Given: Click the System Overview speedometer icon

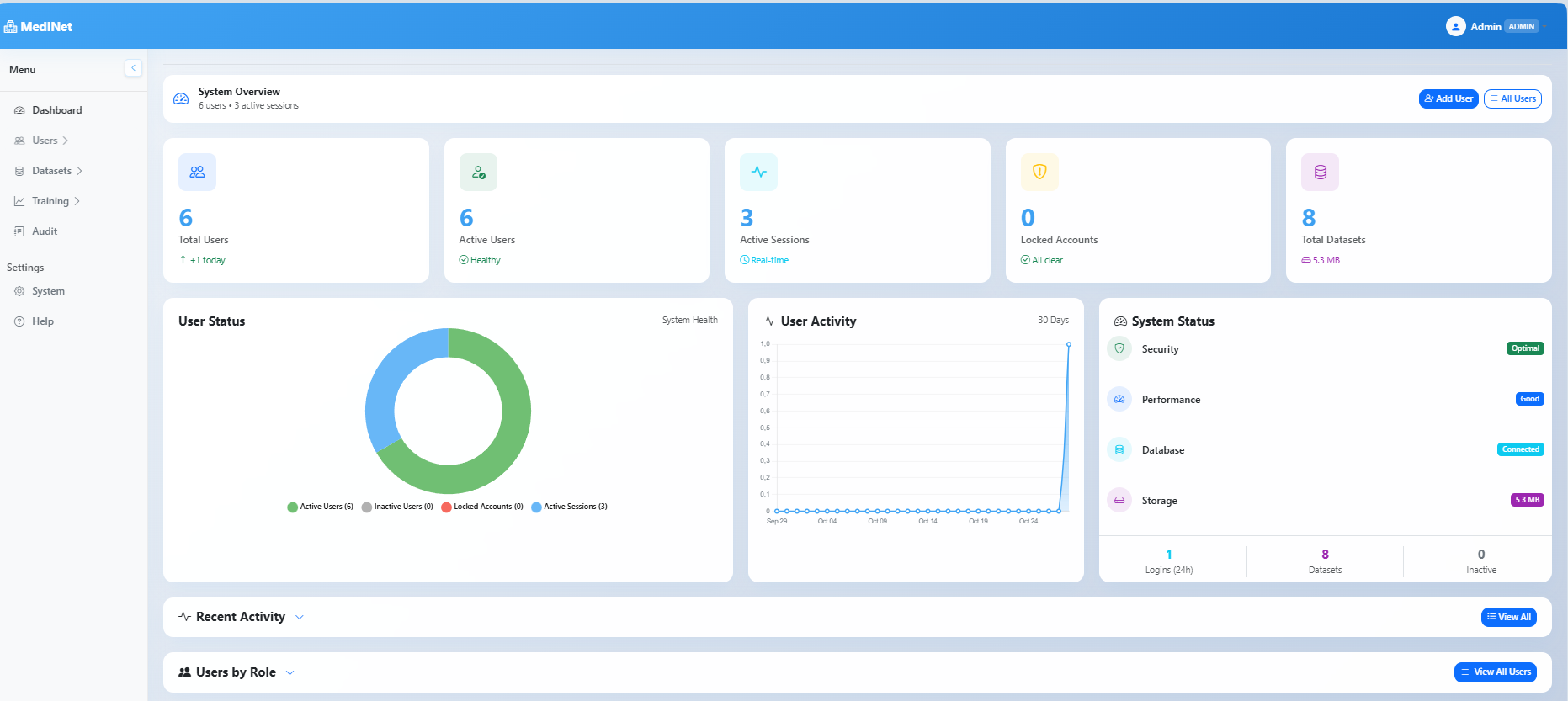Looking at the screenshot, I should 181,98.
